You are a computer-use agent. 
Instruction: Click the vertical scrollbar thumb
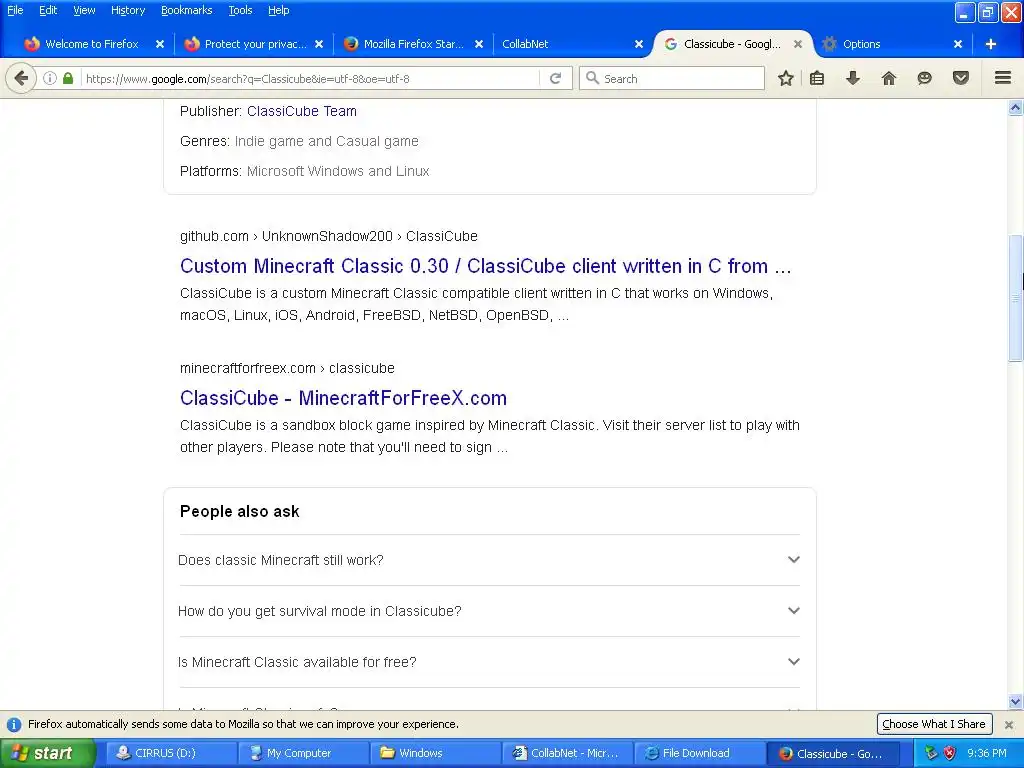point(1016,297)
